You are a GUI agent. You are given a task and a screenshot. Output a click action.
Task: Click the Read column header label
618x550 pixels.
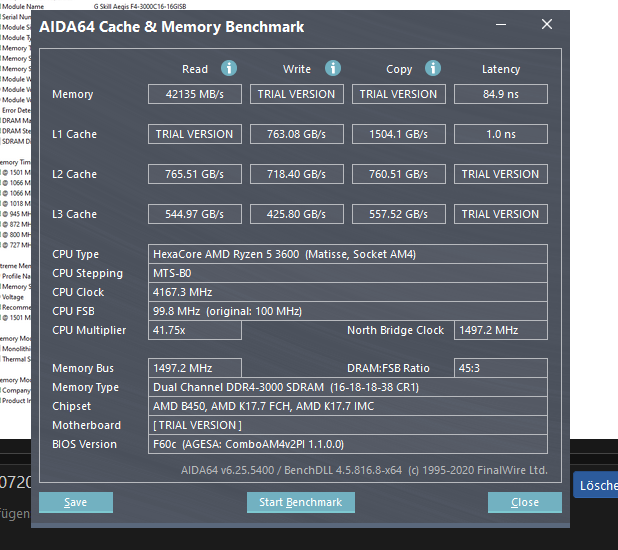[x=195, y=69]
